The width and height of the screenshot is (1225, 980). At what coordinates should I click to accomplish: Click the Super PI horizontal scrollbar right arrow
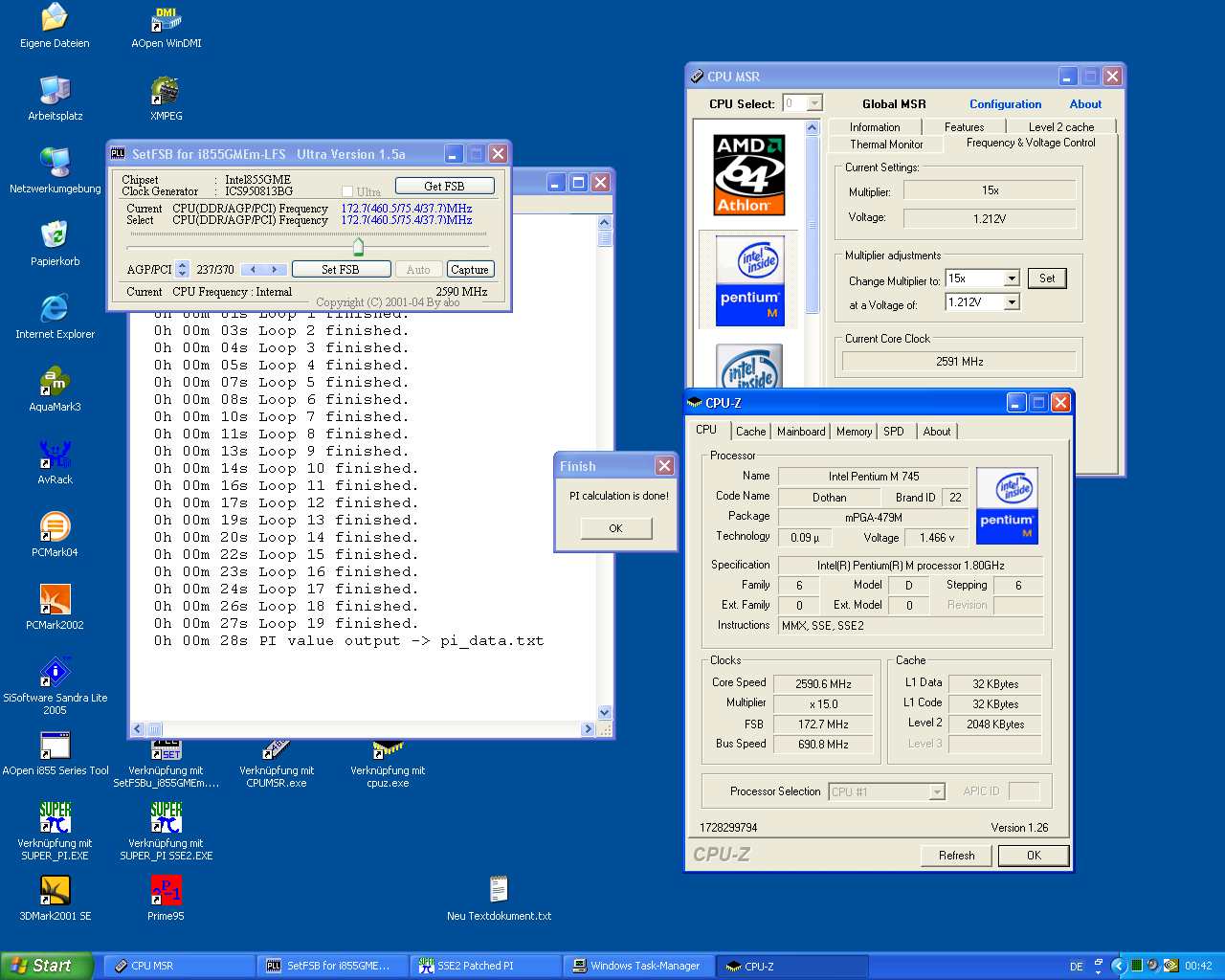[x=588, y=729]
